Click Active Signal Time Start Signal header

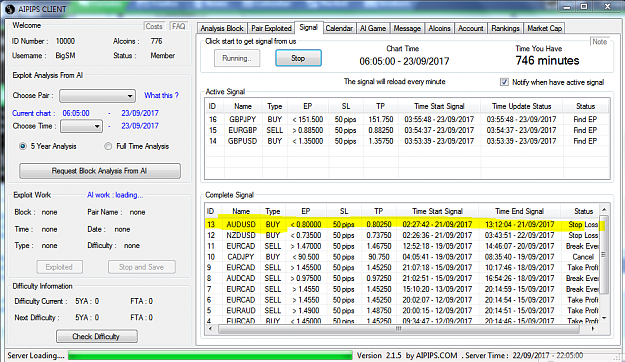(439, 106)
